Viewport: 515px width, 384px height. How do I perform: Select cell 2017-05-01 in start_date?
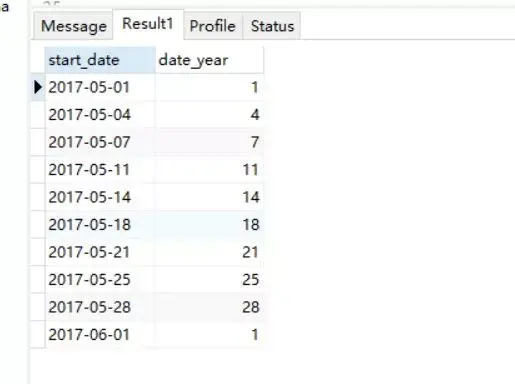(100, 87)
